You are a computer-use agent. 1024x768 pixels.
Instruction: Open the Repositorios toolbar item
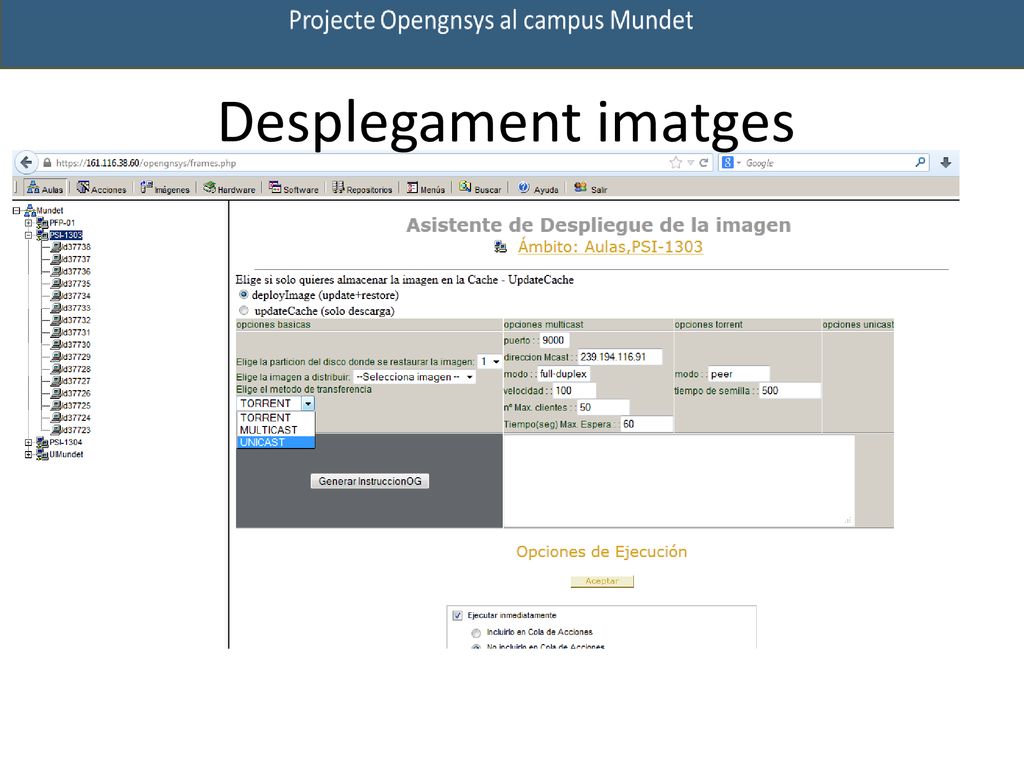click(x=362, y=188)
